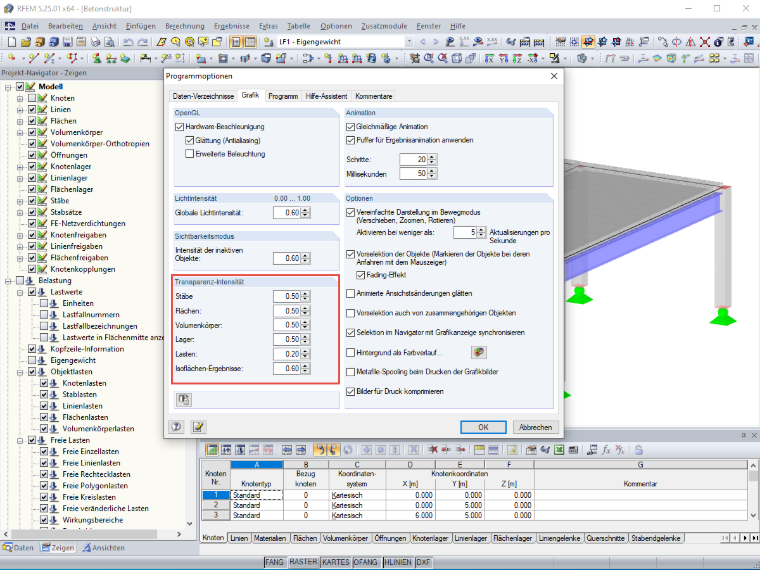Screen dimensions: 760x570
Task: Click the Excel export icon in table toolbar
Action: (559, 450)
